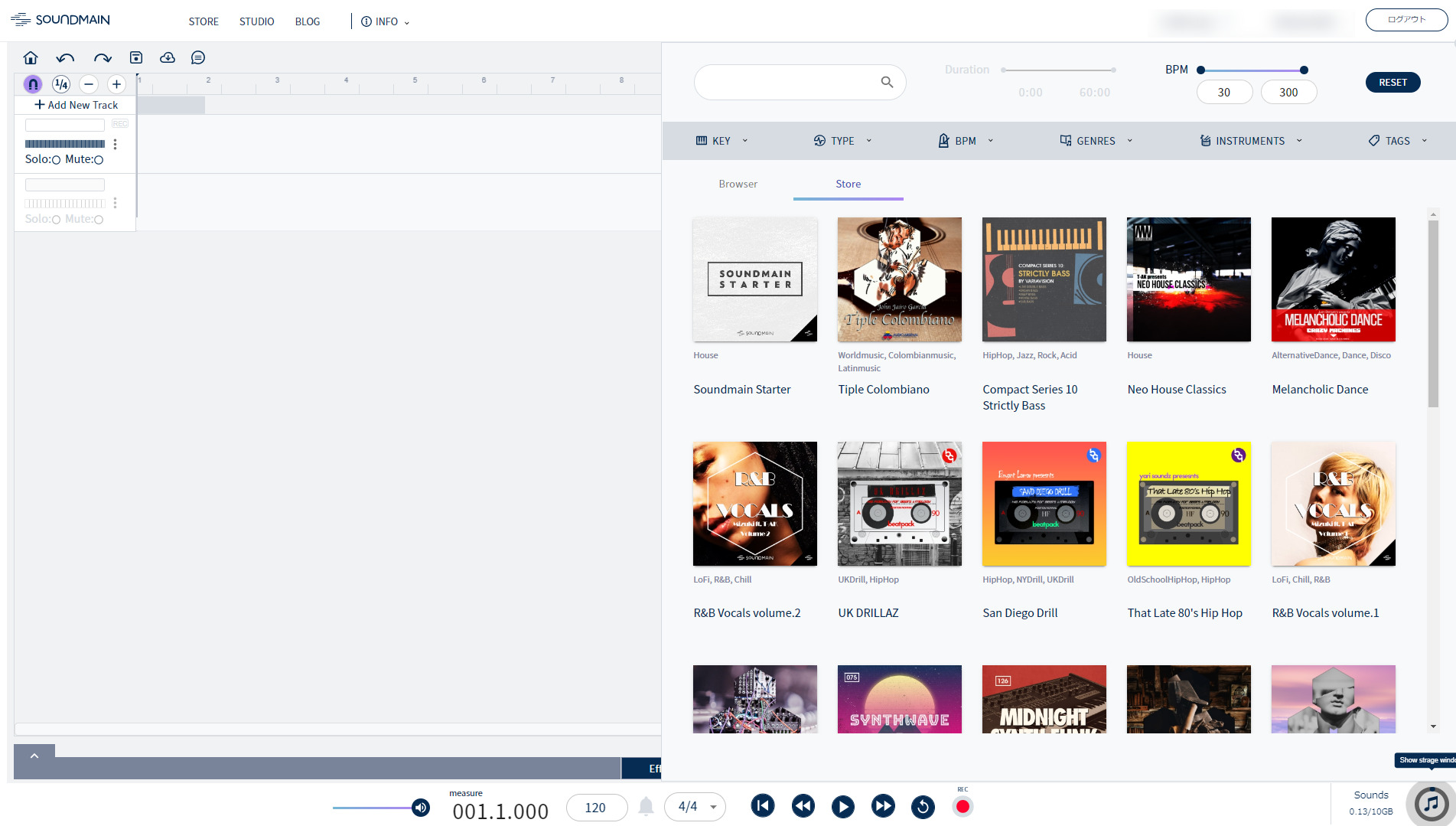The height and width of the screenshot is (826, 1456).
Task: Click the sound search magnifier icon
Action: point(887,82)
